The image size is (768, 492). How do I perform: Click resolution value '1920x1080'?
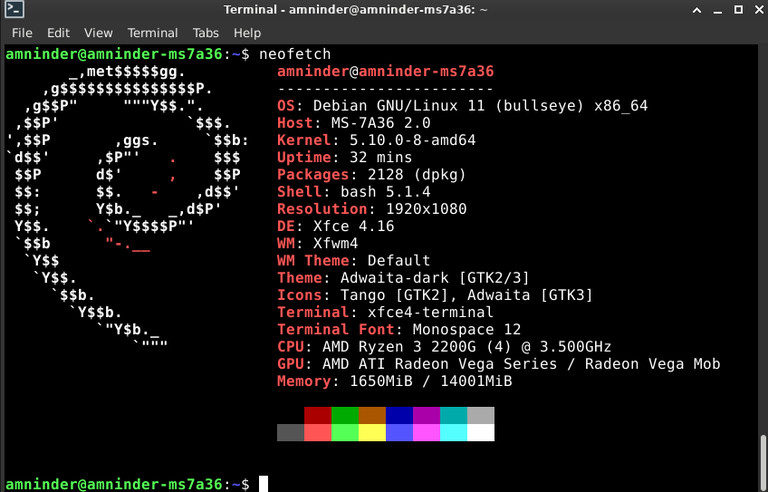(x=426, y=209)
